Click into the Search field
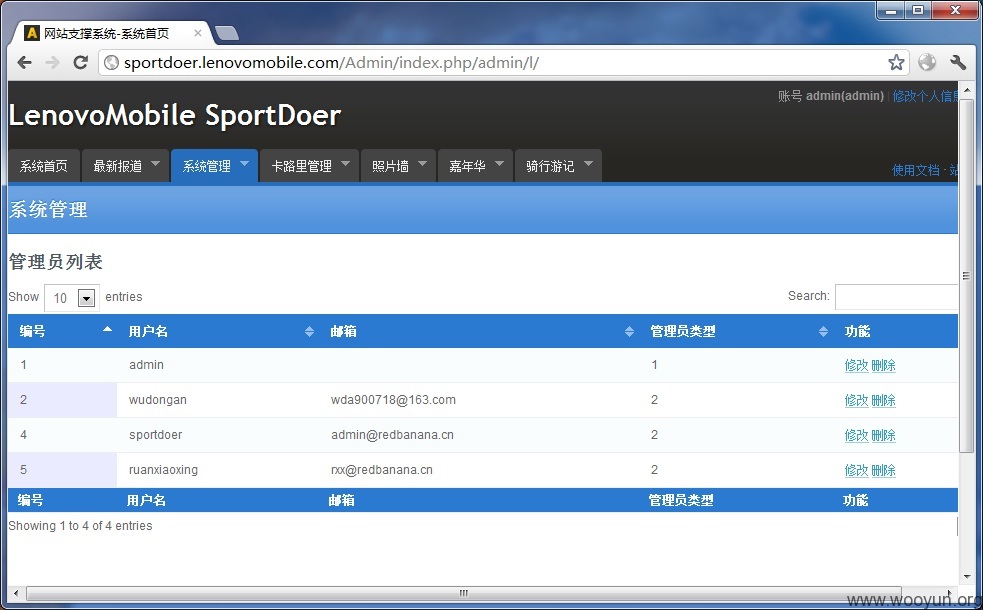The image size is (983, 610). (x=896, y=297)
